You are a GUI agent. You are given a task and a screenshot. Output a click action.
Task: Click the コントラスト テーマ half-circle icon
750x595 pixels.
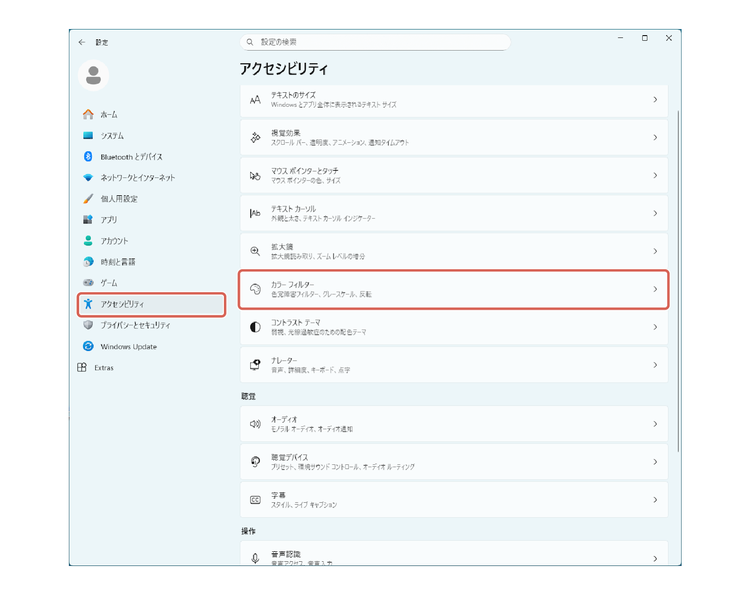255,327
